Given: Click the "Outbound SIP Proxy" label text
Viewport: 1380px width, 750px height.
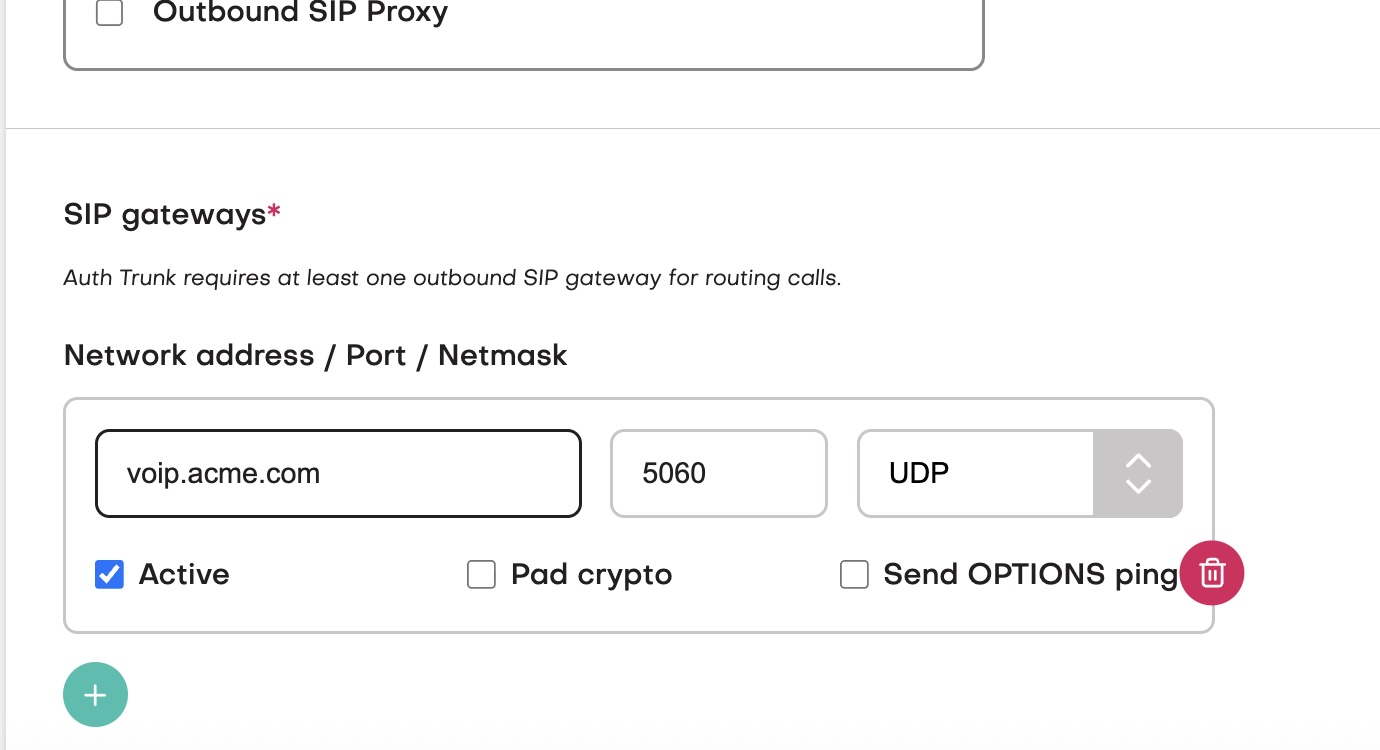Looking at the screenshot, I should coord(300,13).
